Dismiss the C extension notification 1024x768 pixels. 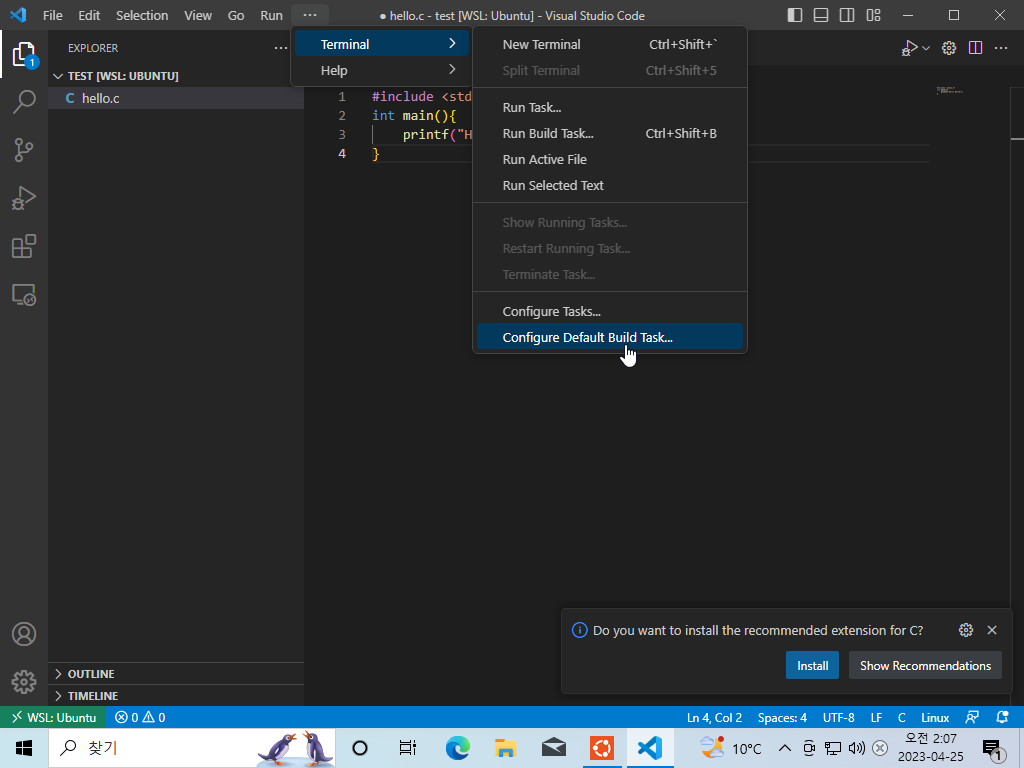click(x=992, y=630)
